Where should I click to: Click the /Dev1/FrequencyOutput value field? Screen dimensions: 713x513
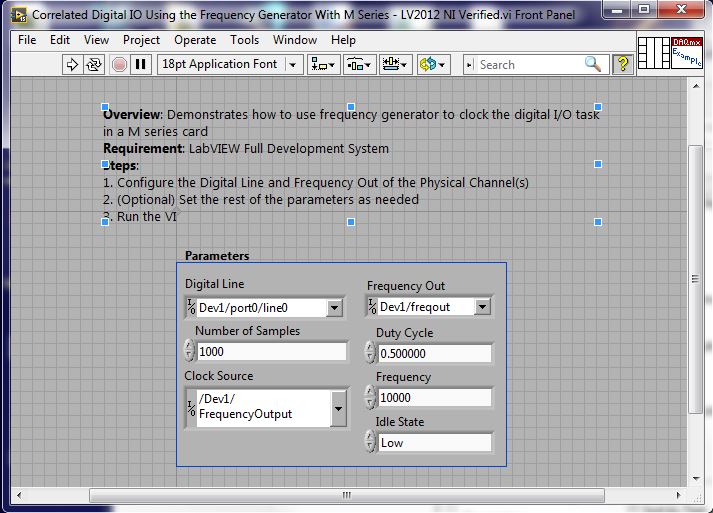[x=263, y=408]
